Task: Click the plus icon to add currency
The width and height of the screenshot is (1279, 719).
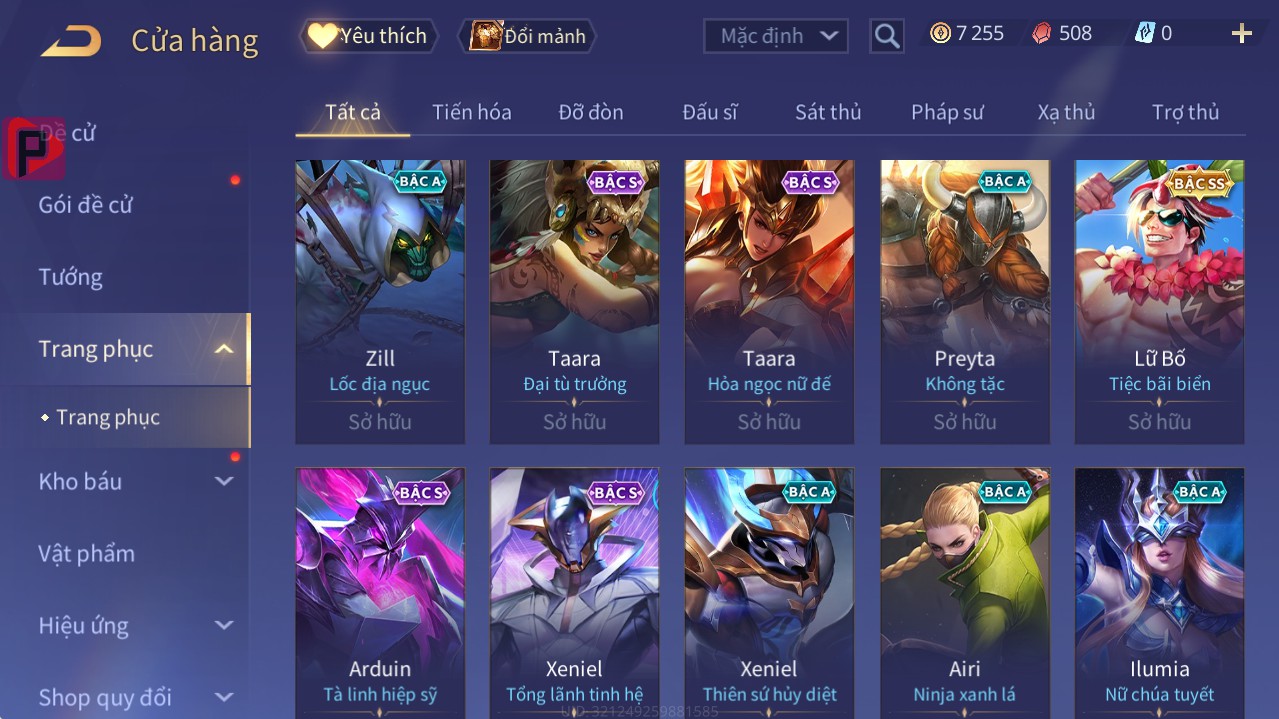Action: click(1241, 34)
